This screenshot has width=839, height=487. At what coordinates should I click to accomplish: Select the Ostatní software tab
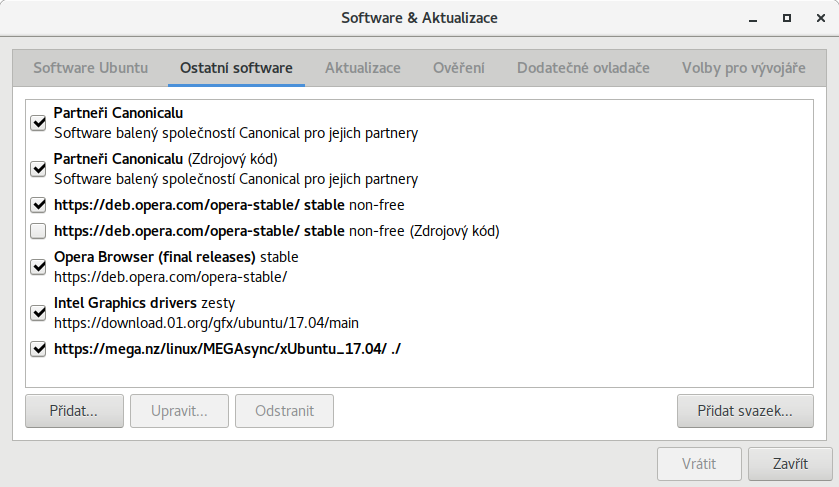(x=236, y=68)
